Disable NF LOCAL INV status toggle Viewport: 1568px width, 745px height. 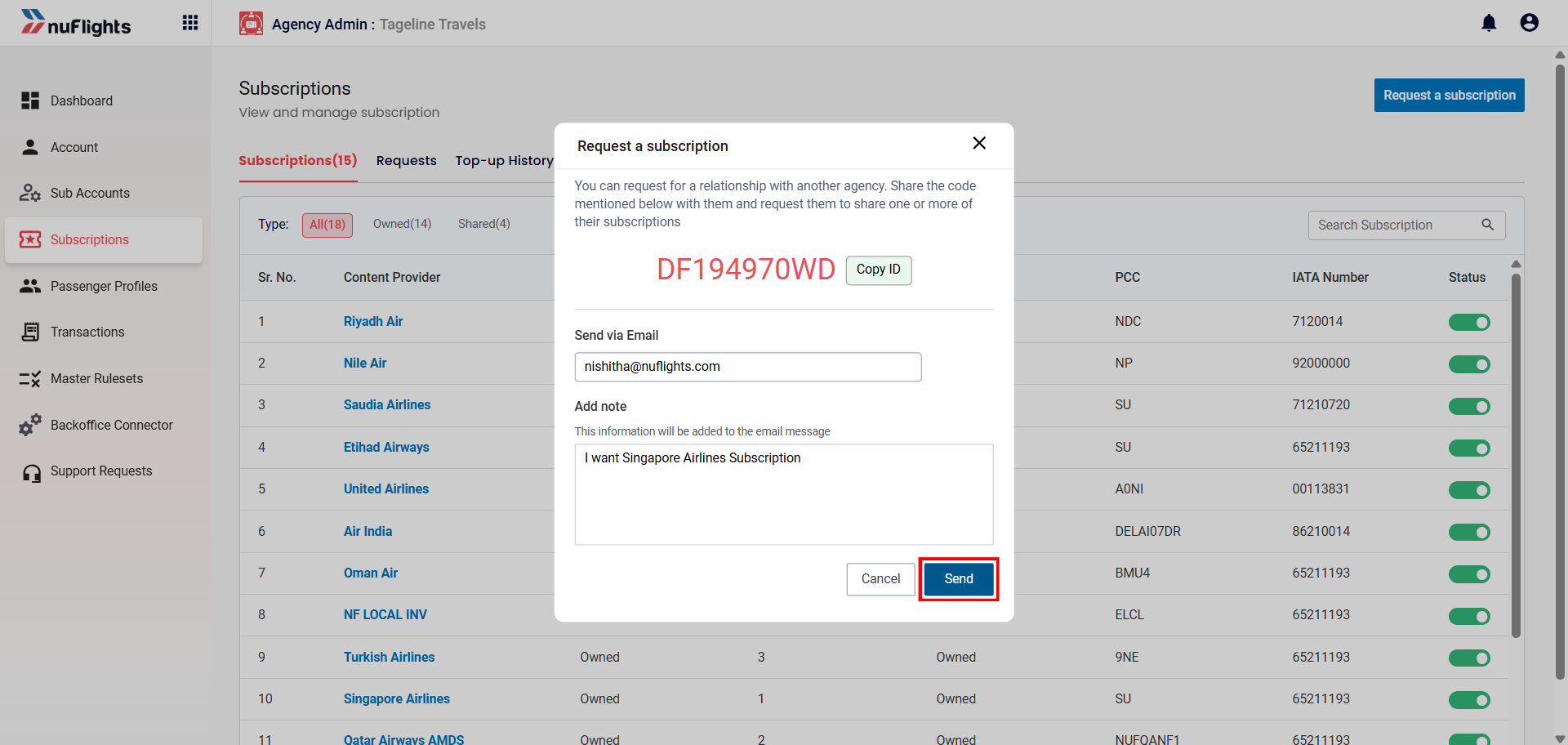coord(1469,616)
